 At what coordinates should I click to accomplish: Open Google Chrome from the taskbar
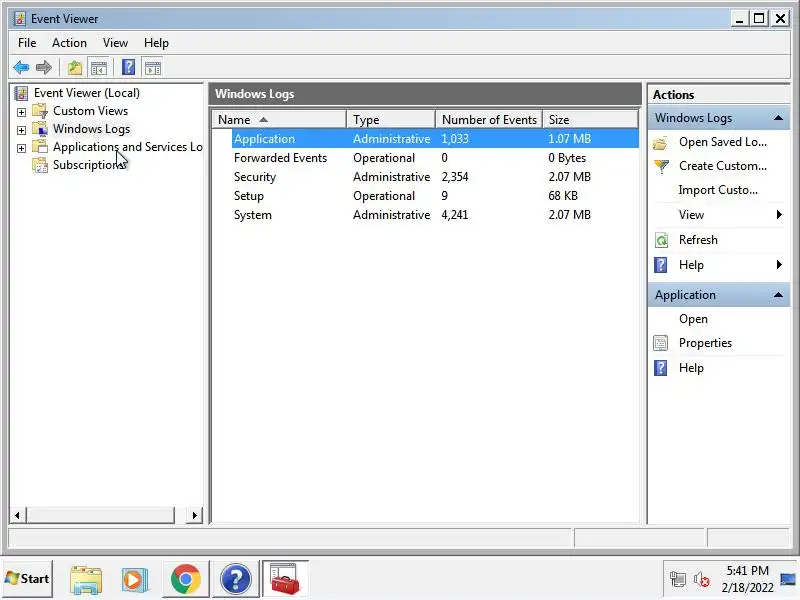click(x=186, y=579)
